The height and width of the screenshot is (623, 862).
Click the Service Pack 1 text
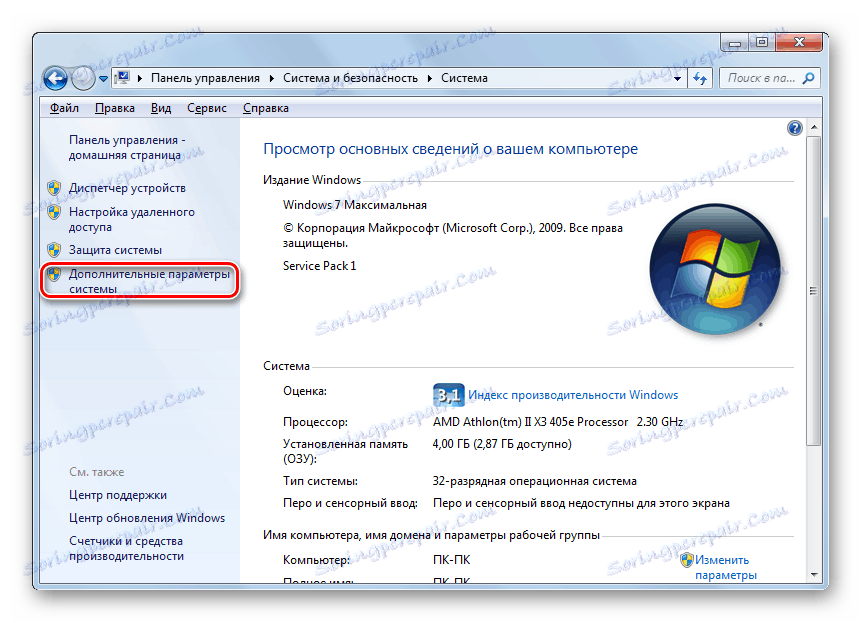pyautogui.click(x=319, y=266)
